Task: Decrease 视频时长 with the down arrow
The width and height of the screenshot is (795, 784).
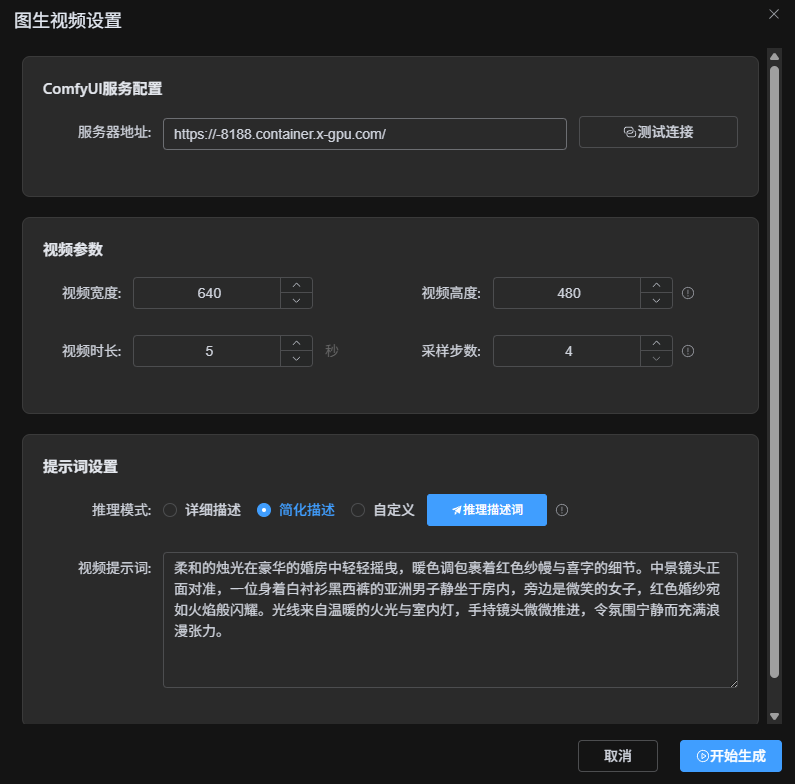Action: click(x=296, y=359)
